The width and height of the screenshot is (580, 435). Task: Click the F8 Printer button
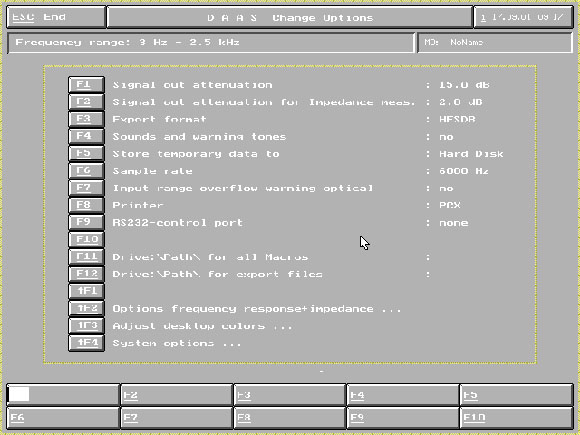(x=86, y=205)
